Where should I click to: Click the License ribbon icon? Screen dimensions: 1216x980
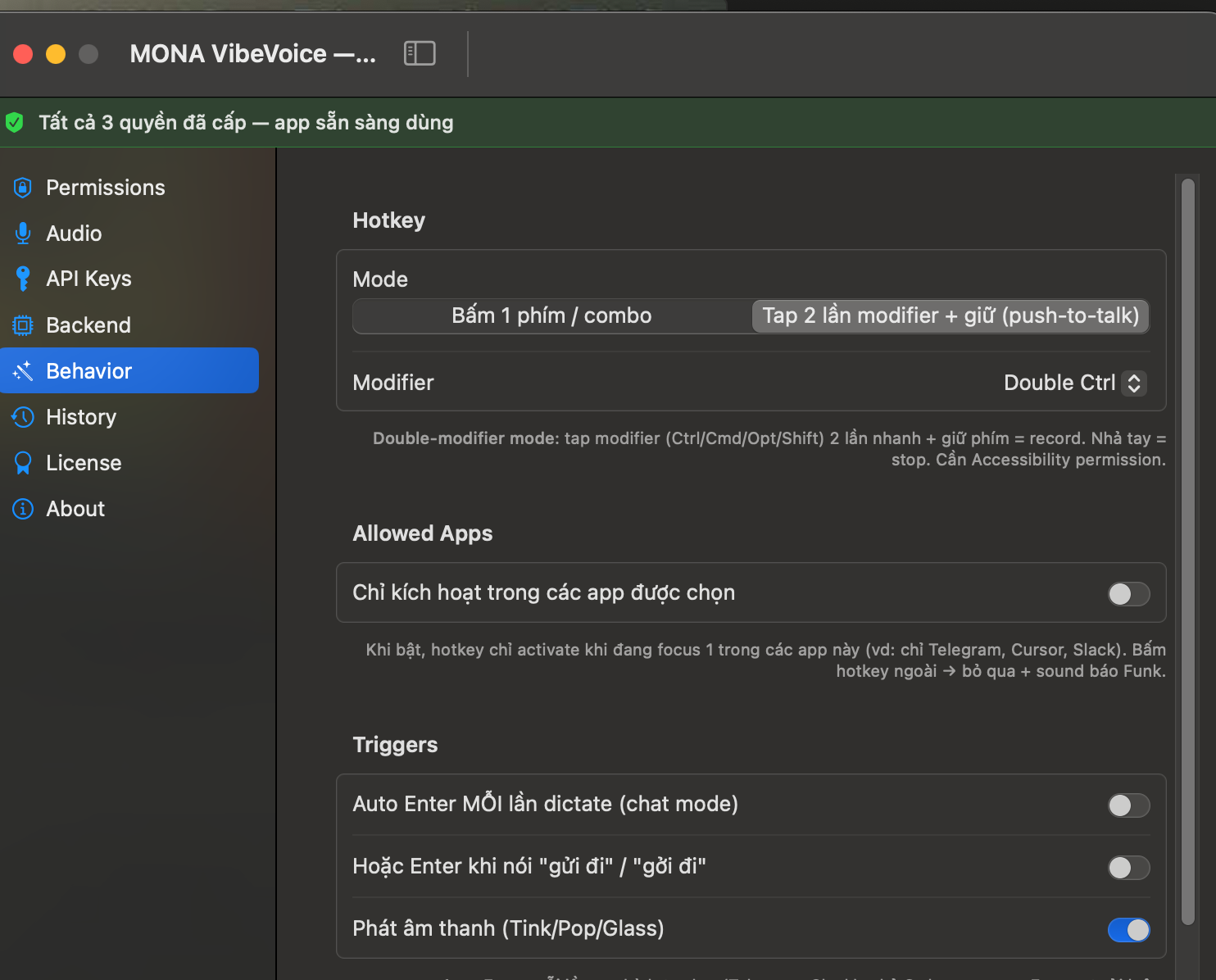23,463
